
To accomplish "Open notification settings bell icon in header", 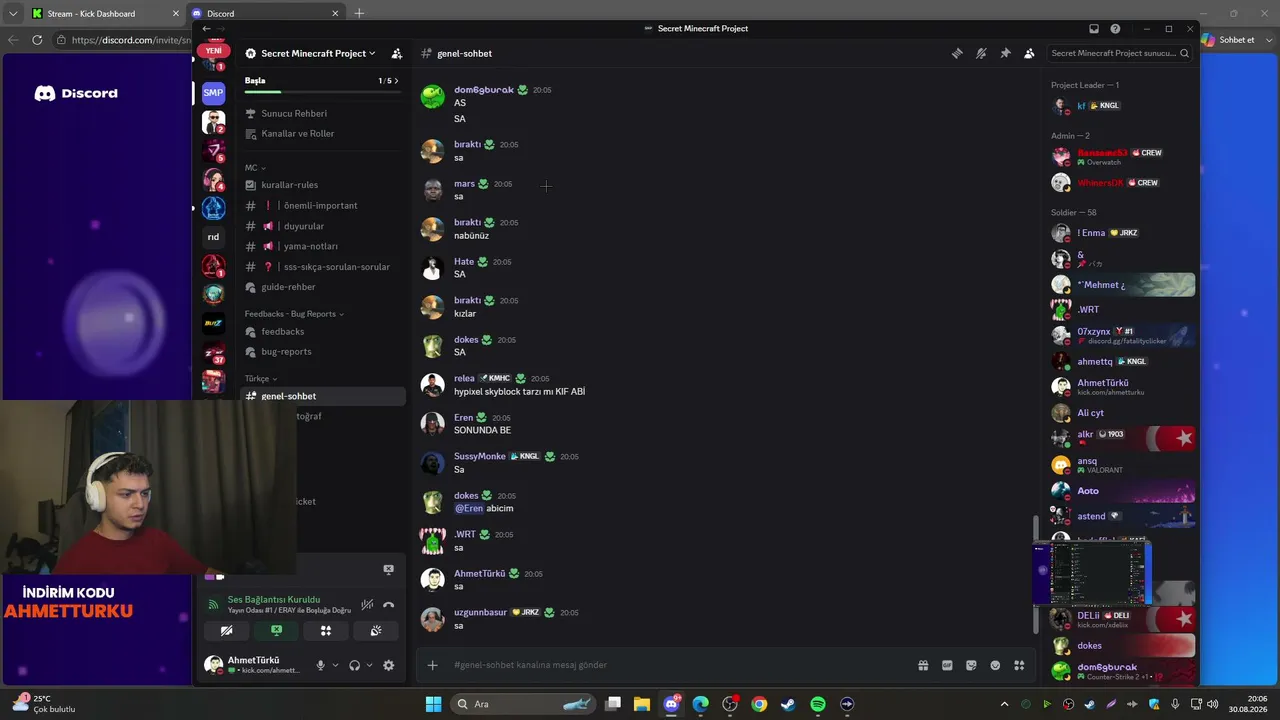I will (981, 53).
